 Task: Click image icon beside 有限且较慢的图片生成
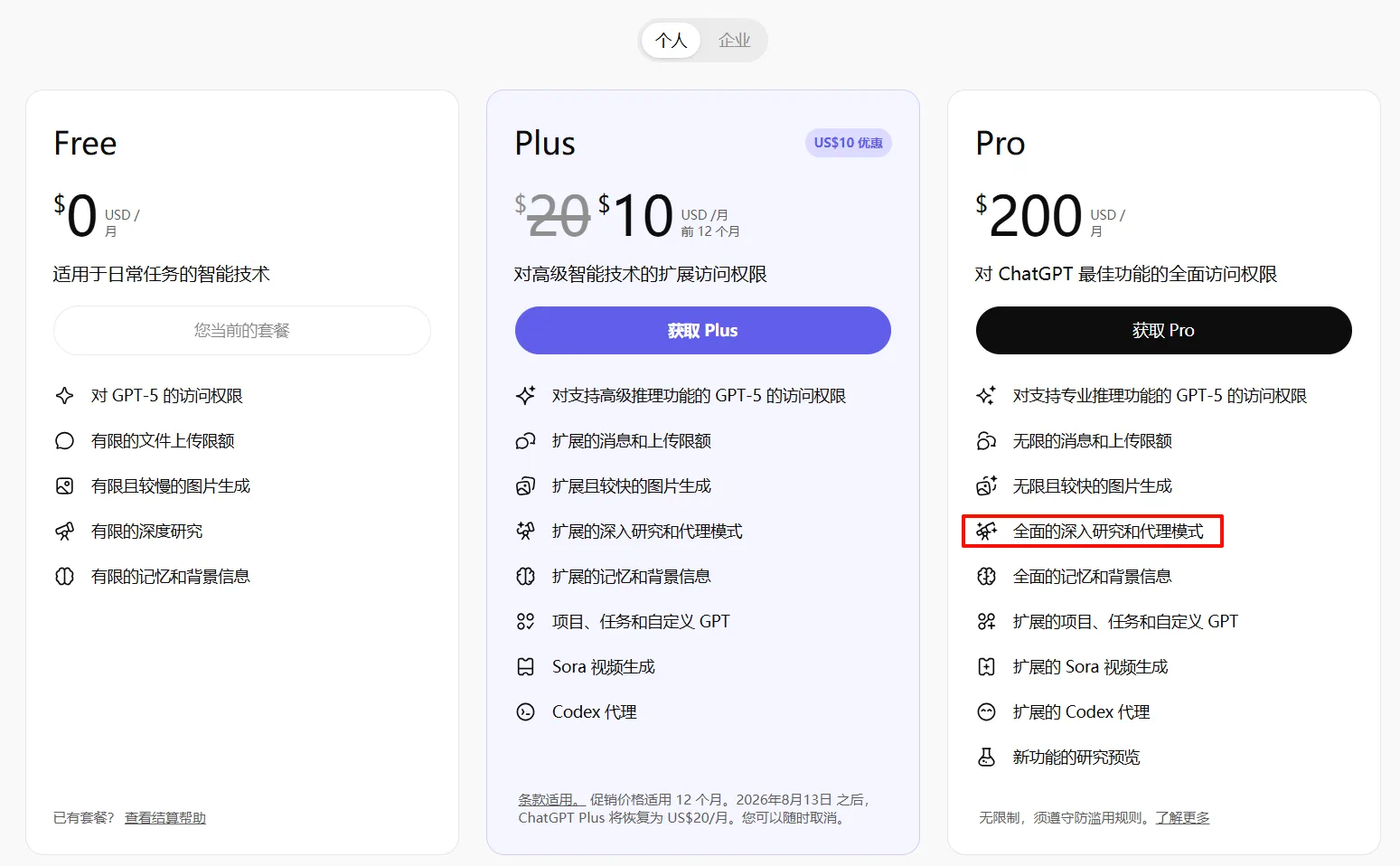point(65,486)
